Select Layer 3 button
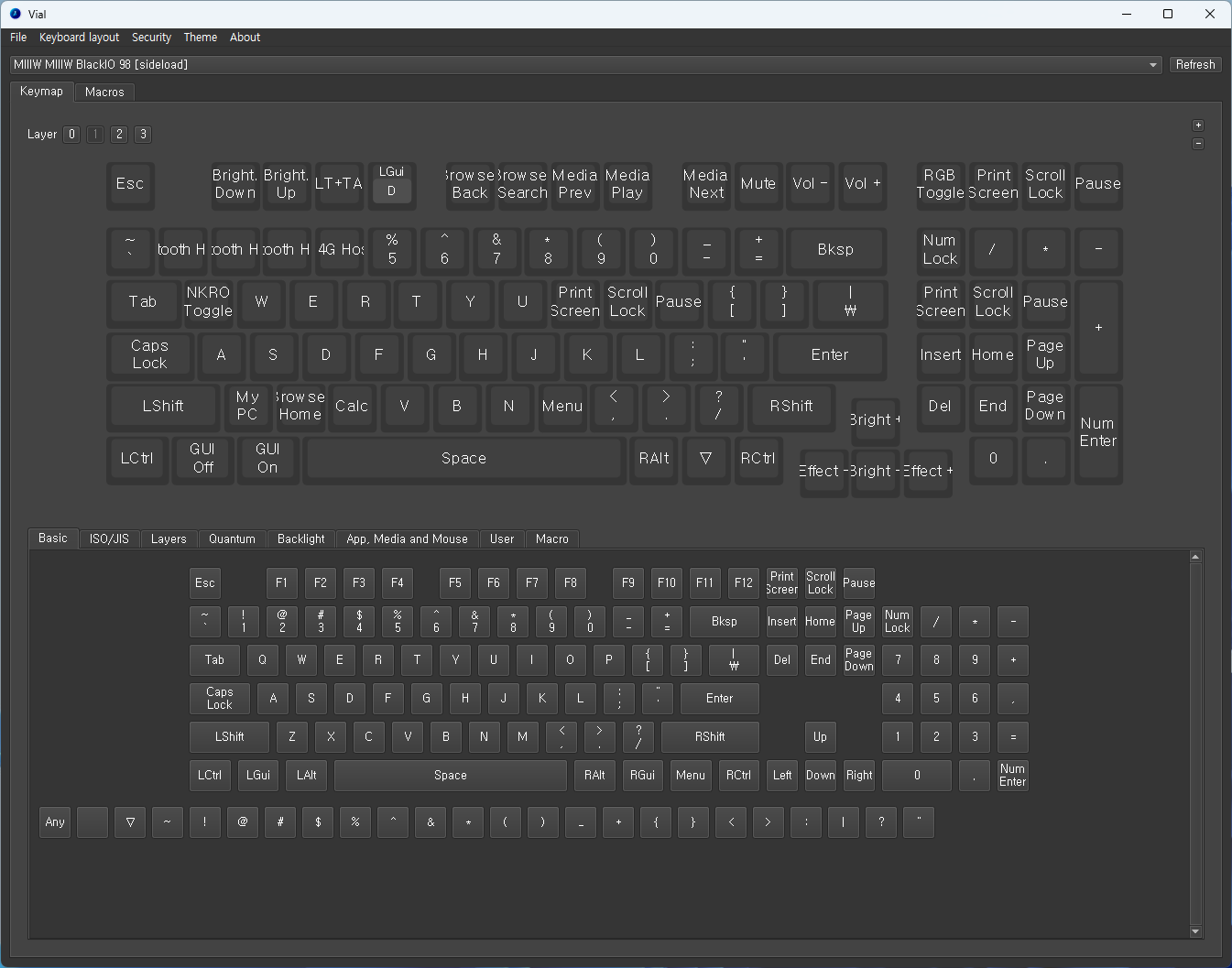 click(x=143, y=135)
